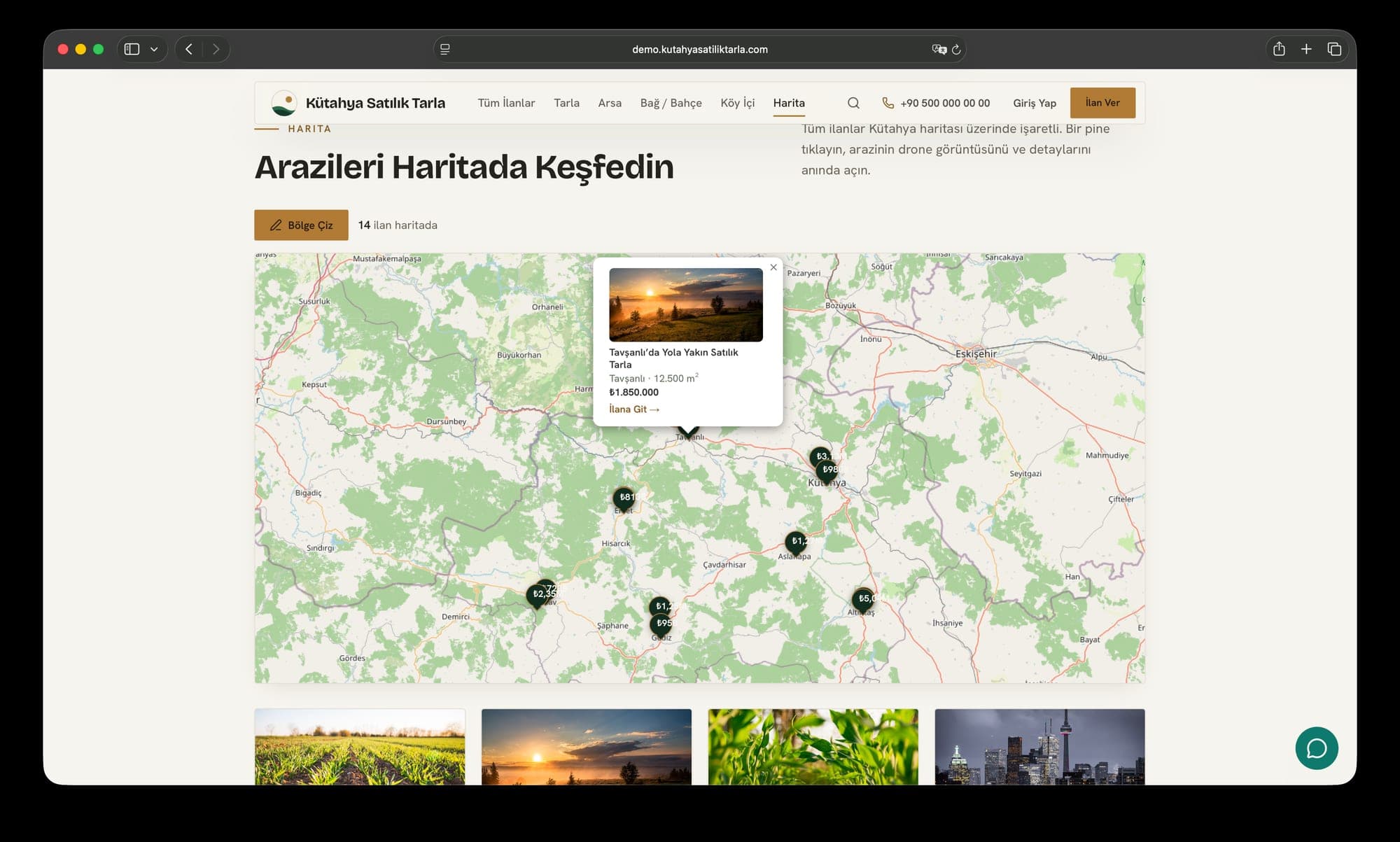Go forward with the browser forward arrow
This screenshot has height=842, width=1400.
coord(216,49)
